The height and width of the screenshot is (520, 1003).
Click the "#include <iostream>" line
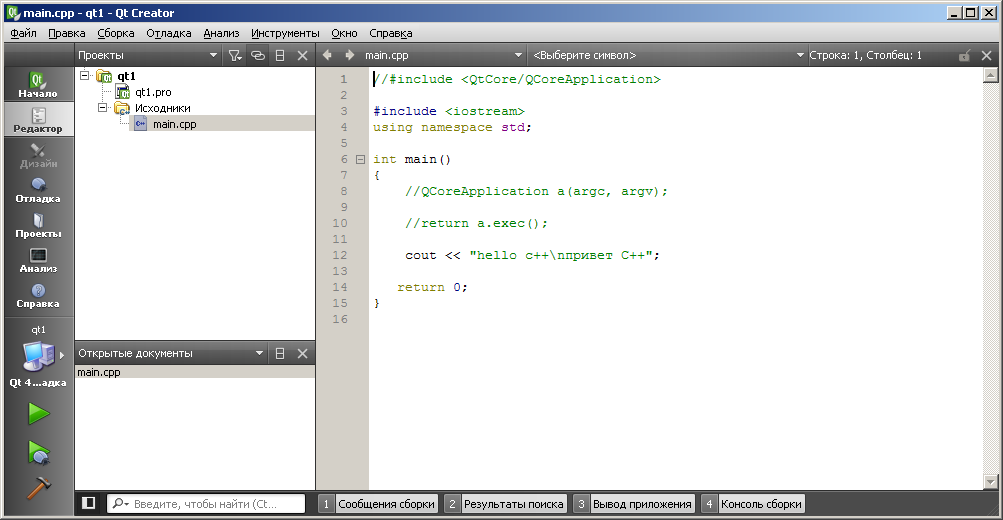(x=448, y=111)
